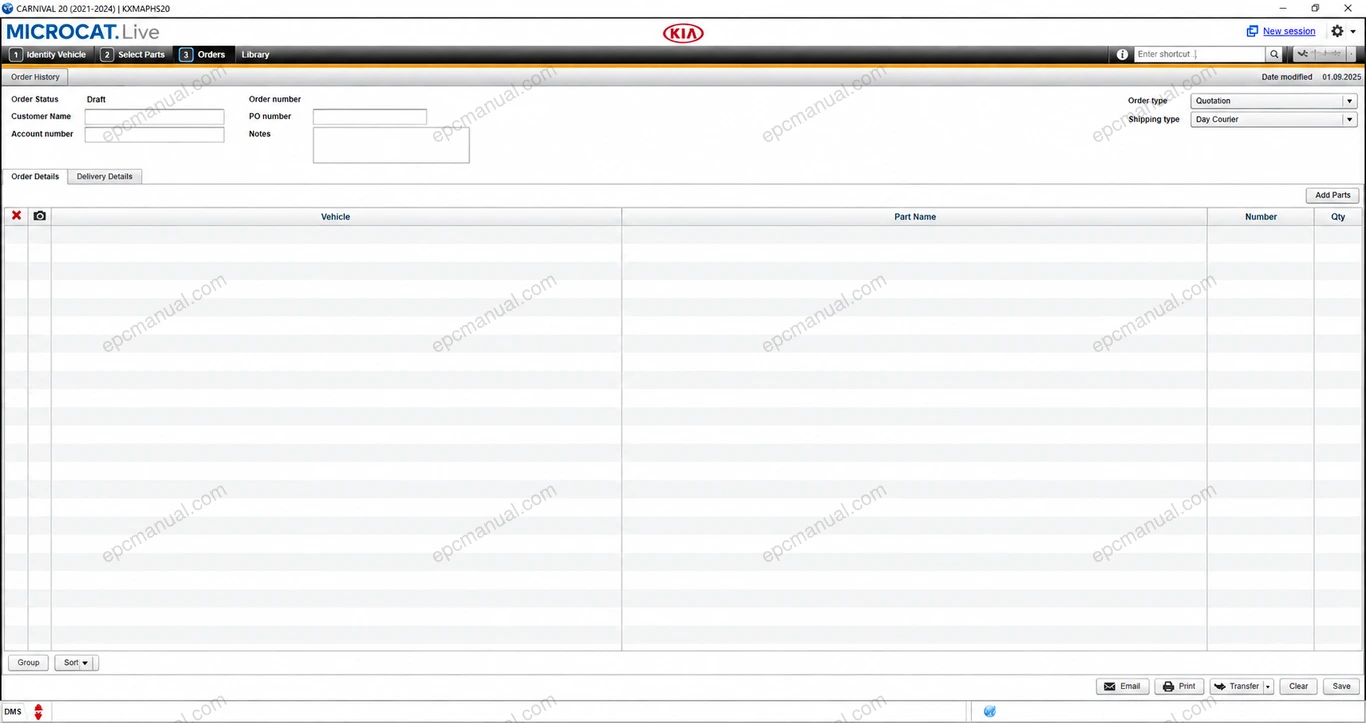Click the Number column header

coord(1261,217)
